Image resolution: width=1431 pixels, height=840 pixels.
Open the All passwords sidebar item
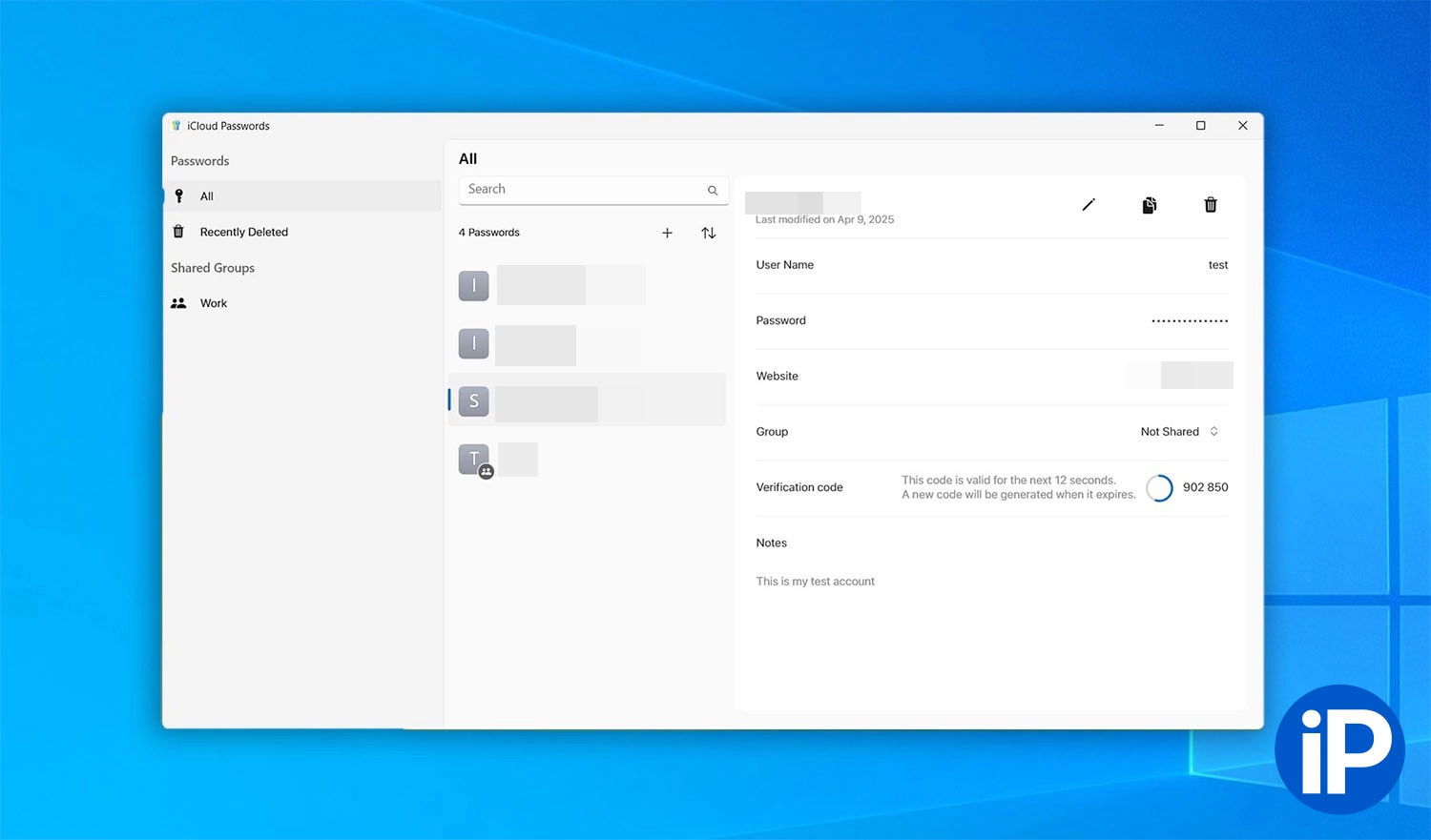point(207,196)
